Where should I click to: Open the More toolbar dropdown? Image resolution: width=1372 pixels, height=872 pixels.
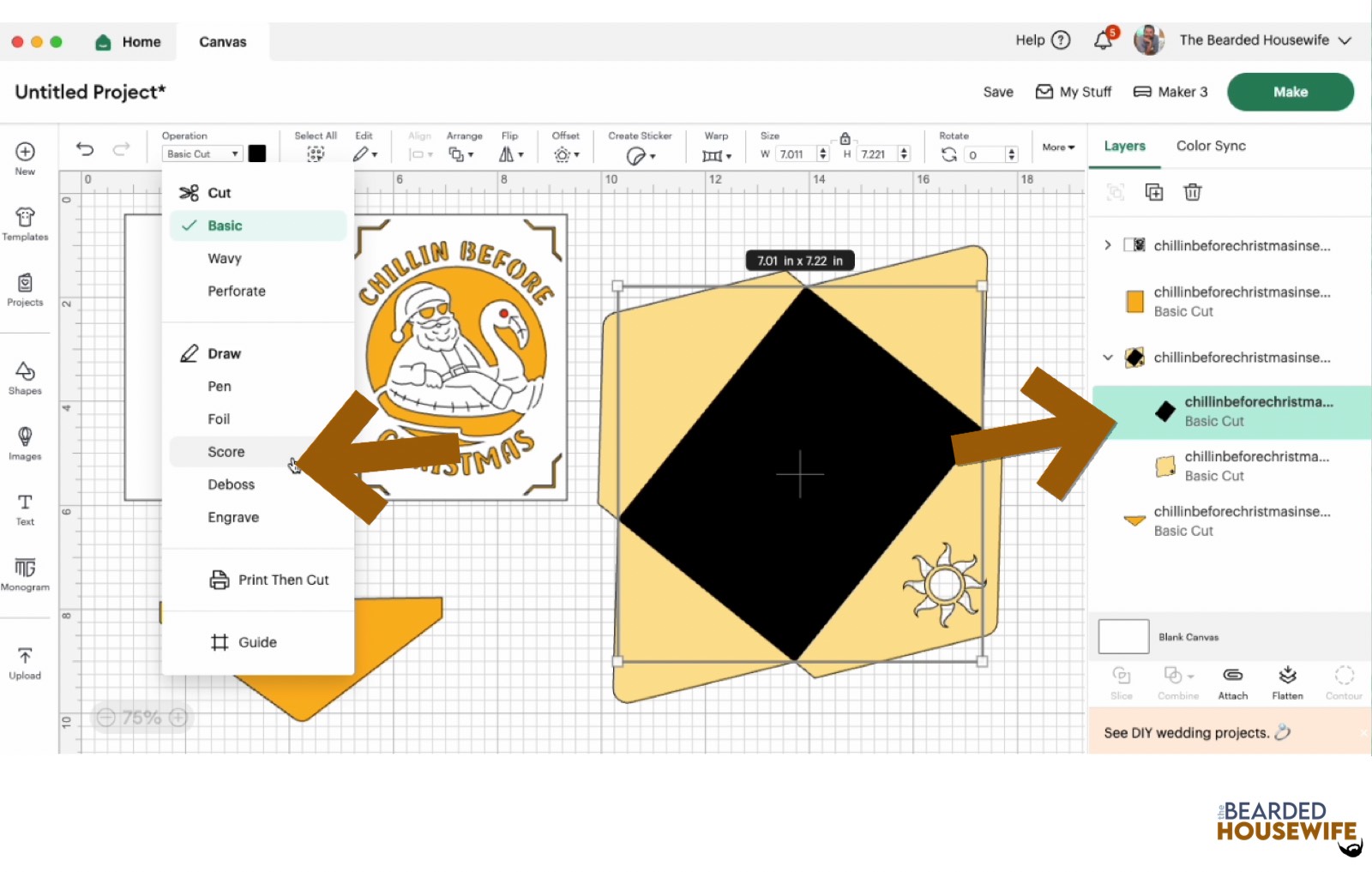[1058, 147]
